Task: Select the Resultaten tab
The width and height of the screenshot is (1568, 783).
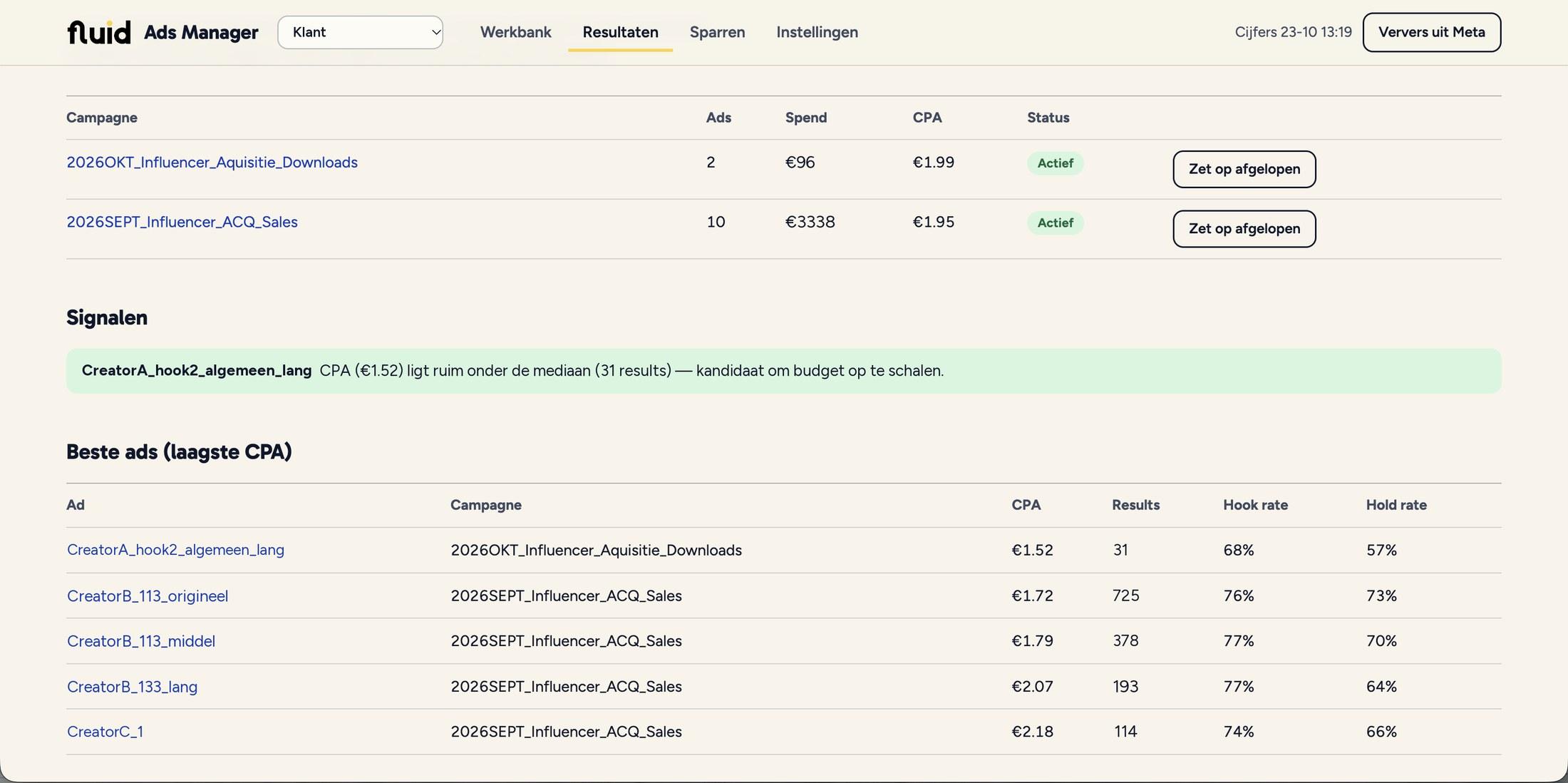Action: pos(620,32)
